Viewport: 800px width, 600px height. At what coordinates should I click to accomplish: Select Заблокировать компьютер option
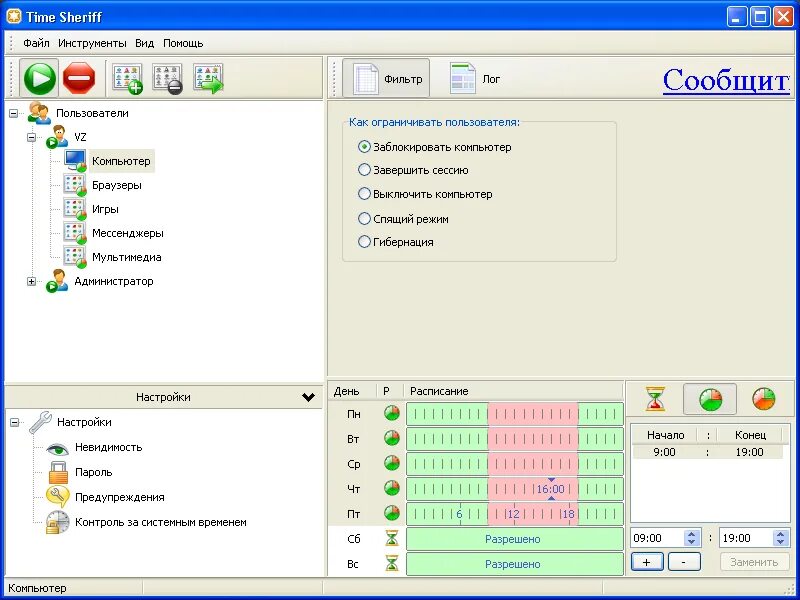pos(435,147)
